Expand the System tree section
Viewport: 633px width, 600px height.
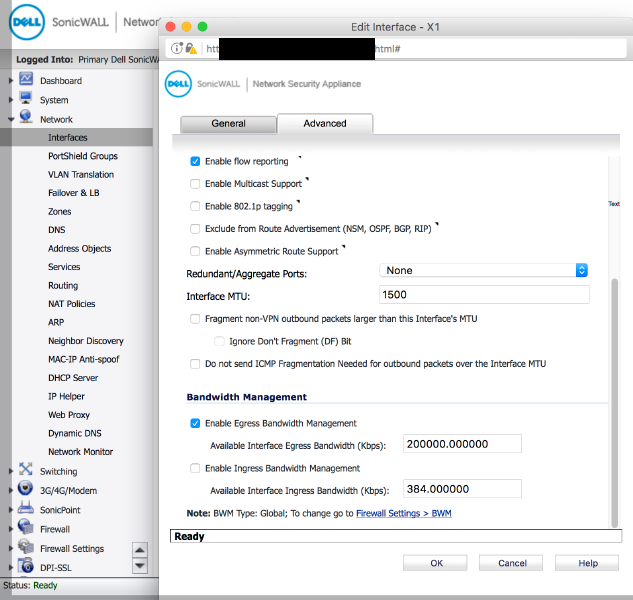[x=11, y=100]
